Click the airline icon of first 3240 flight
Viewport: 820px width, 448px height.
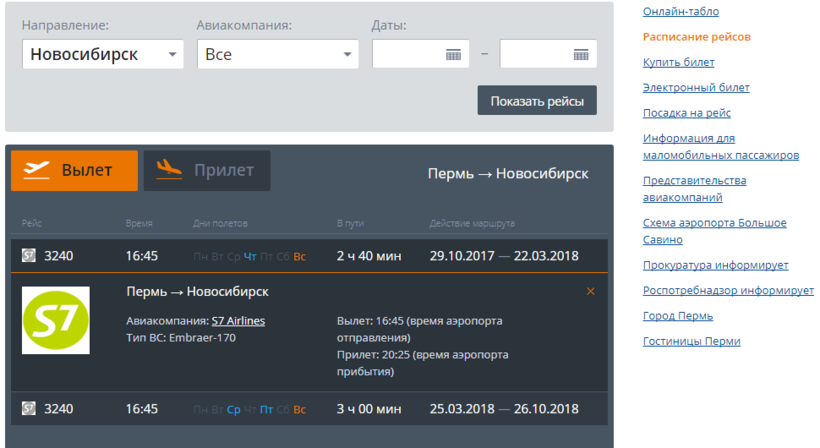pyautogui.click(x=29, y=256)
